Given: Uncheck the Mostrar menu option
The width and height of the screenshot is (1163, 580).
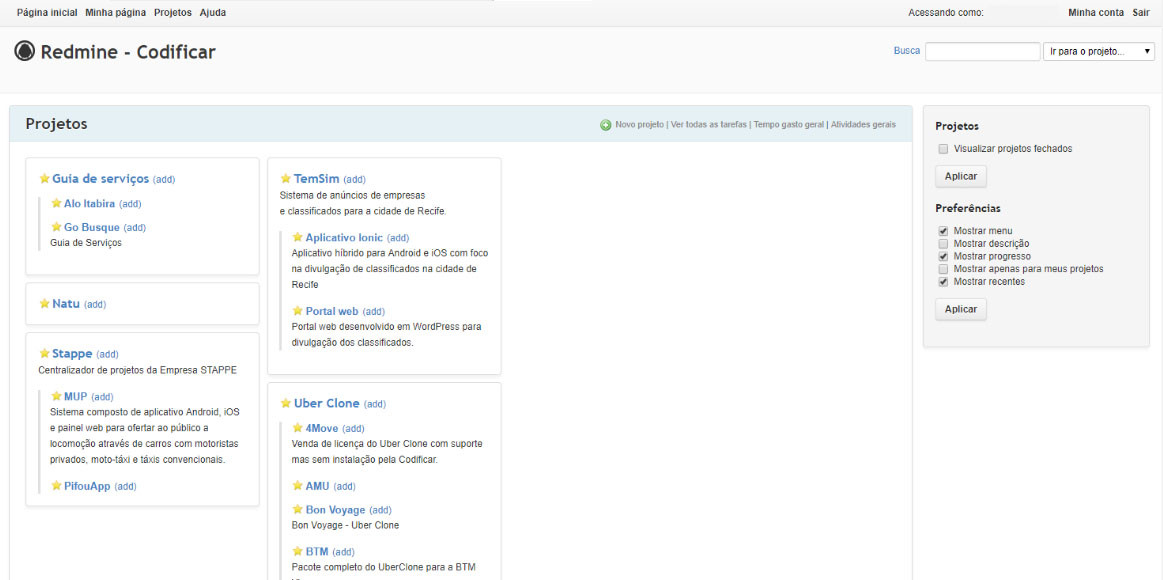Looking at the screenshot, I should [x=943, y=231].
